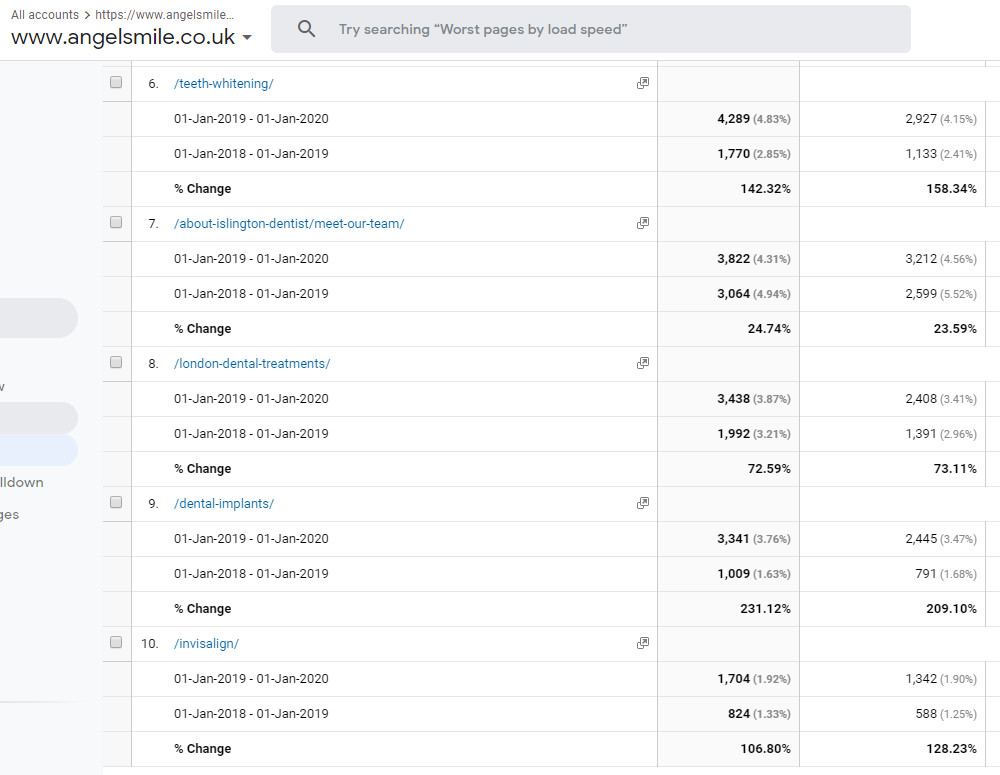Click the open-page icon beside /dental-implants/
The width and height of the screenshot is (1000, 775).
tap(642, 503)
